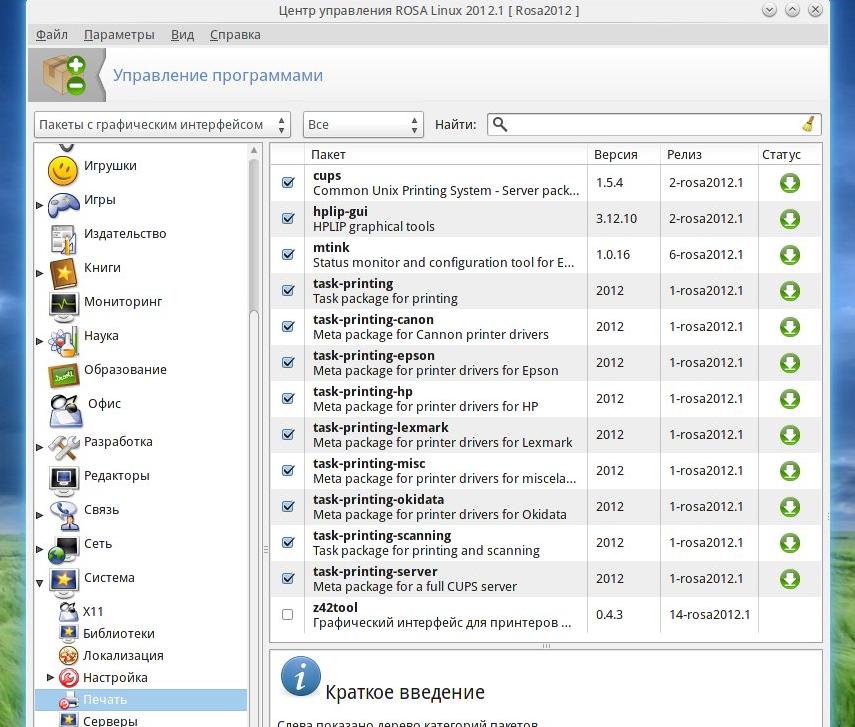This screenshot has width=855, height=727.
Task: Click the install status icon for cups
Action: click(x=789, y=183)
